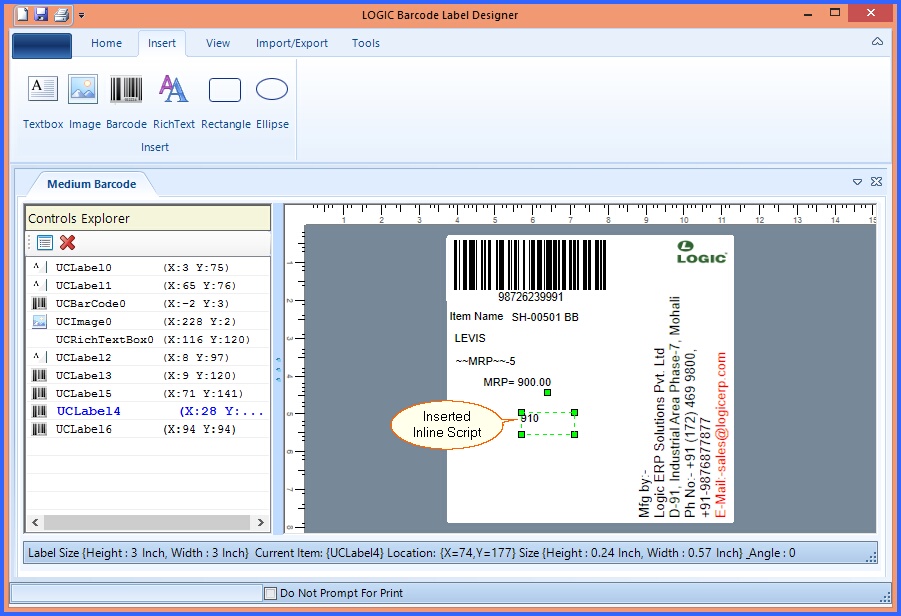Image resolution: width=901 pixels, height=616 pixels.
Task: Toggle Do Not Prompt For Print checkbox
Action: [270, 593]
